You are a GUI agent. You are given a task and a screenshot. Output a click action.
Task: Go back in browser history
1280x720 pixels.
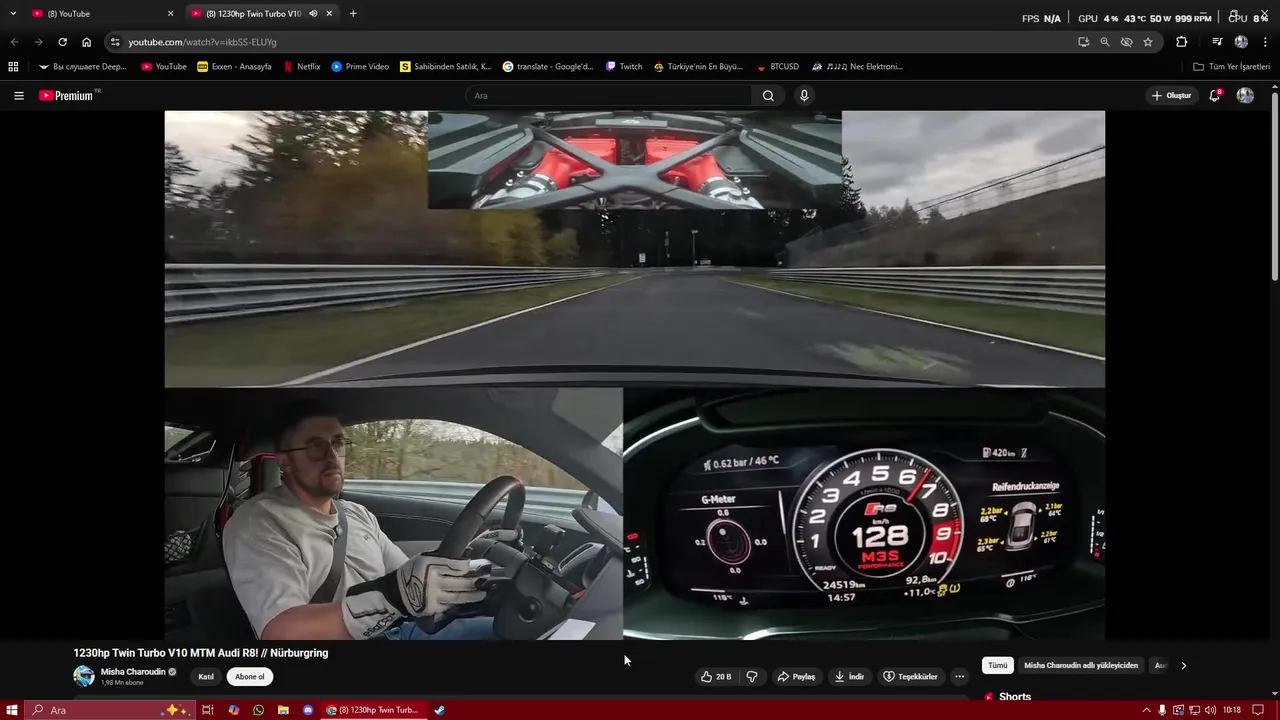point(14,42)
